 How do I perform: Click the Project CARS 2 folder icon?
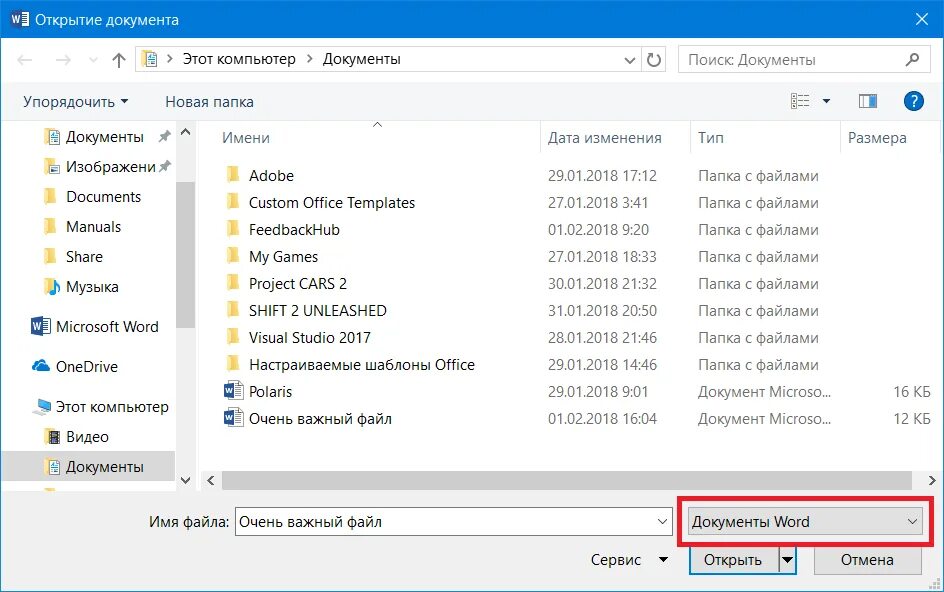233,283
